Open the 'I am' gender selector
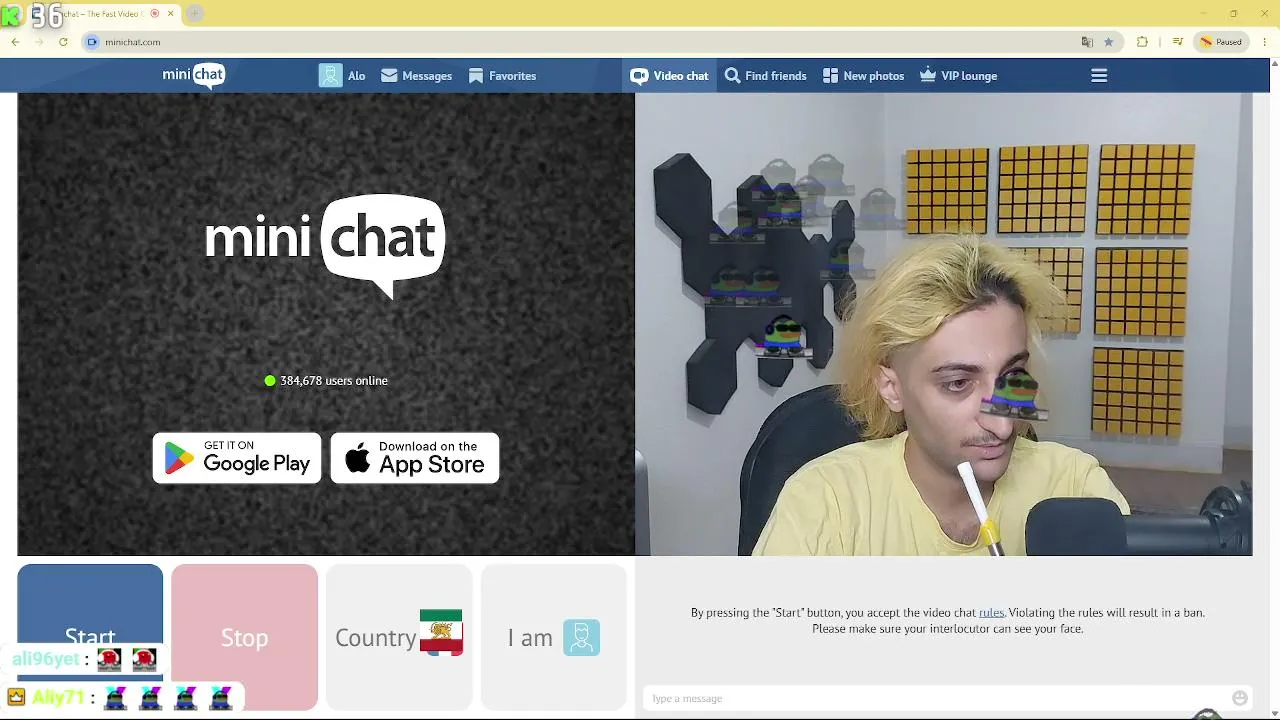 [553, 637]
